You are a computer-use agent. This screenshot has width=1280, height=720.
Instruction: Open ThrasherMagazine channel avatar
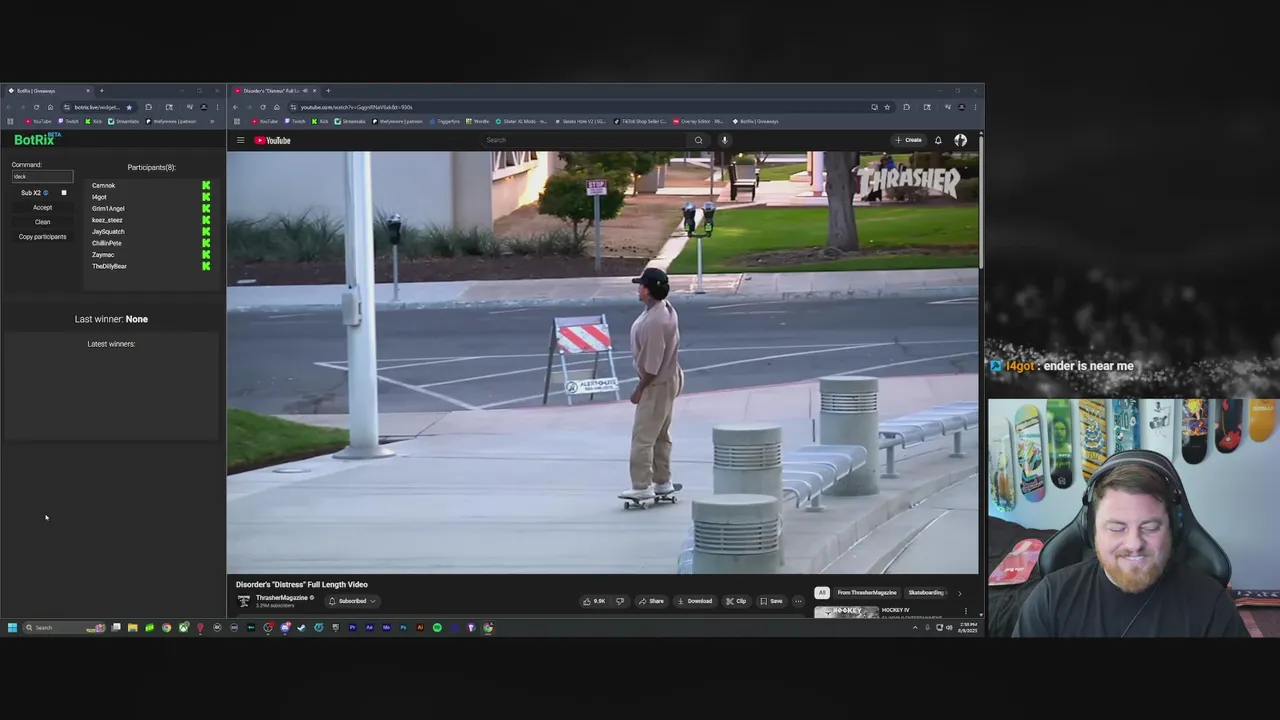point(243,601)
